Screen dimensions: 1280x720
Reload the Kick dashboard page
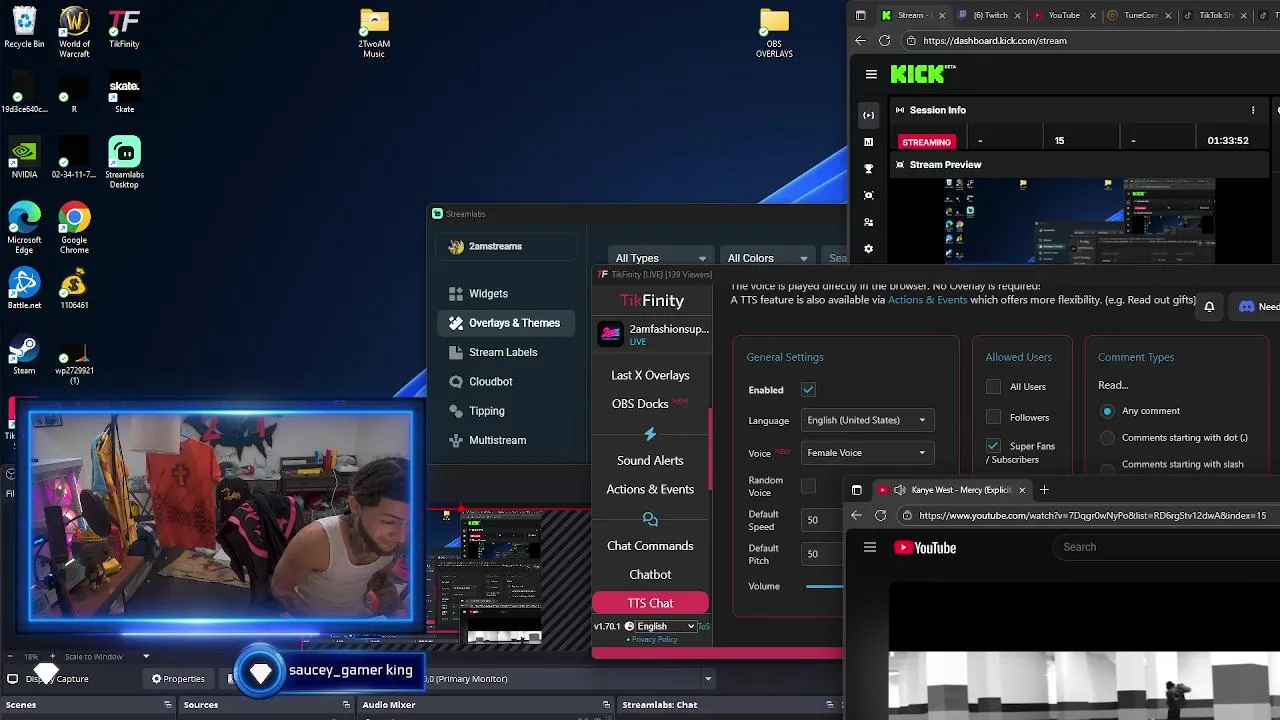click(x=884, y=41)
